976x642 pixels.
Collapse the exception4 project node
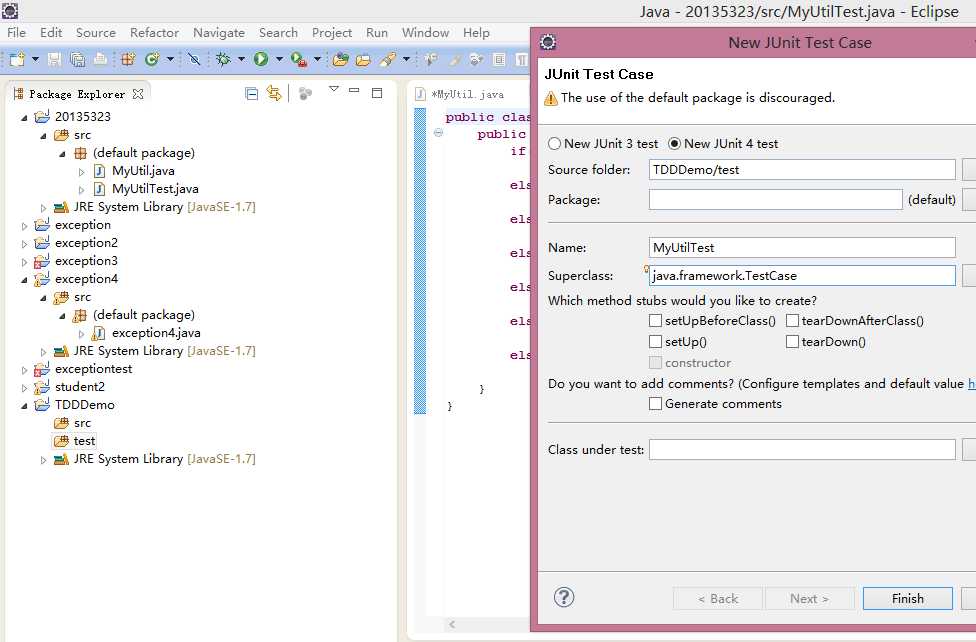click(24, 280)
